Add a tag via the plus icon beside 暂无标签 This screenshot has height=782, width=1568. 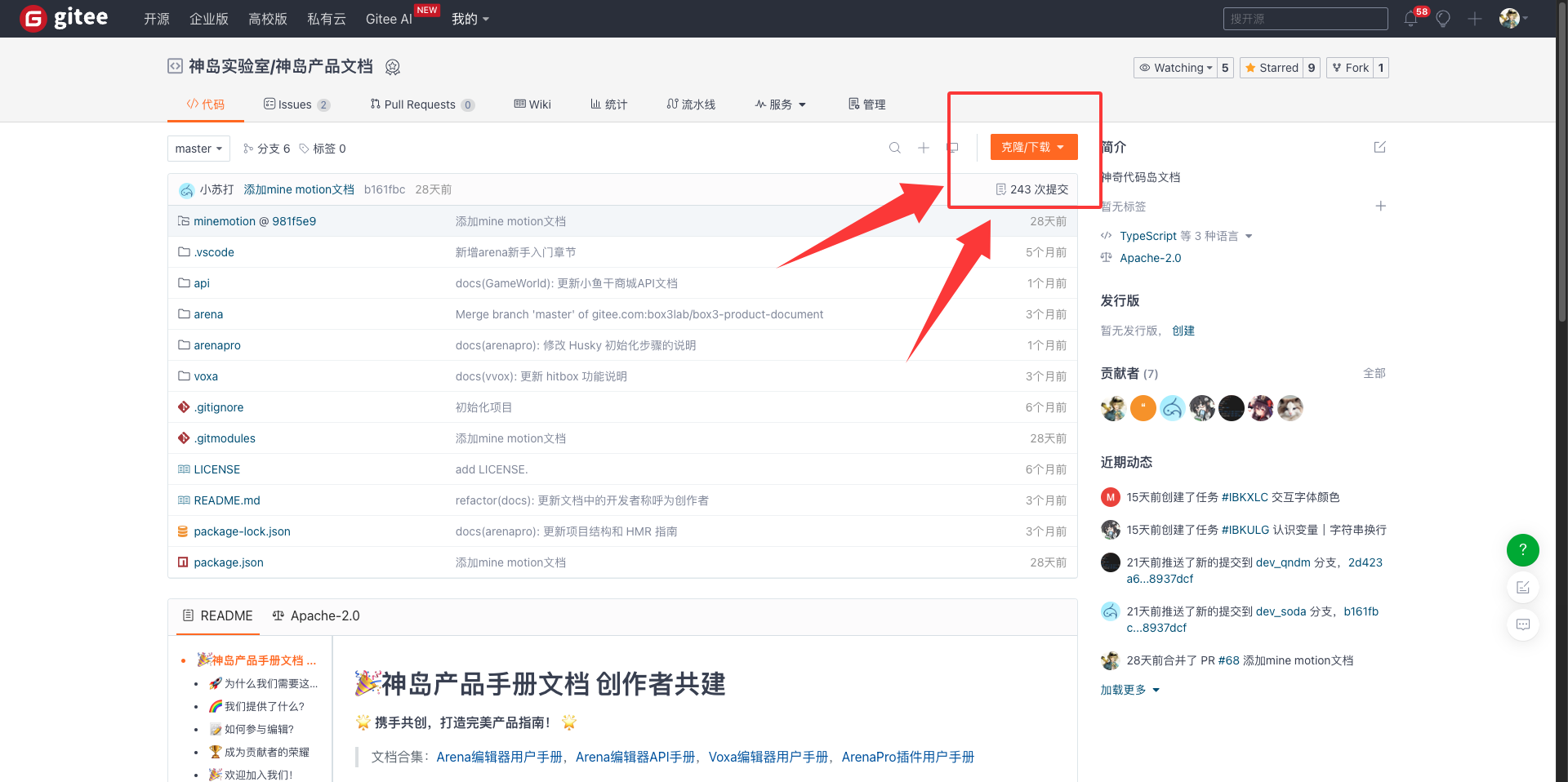coord(1380,207)
